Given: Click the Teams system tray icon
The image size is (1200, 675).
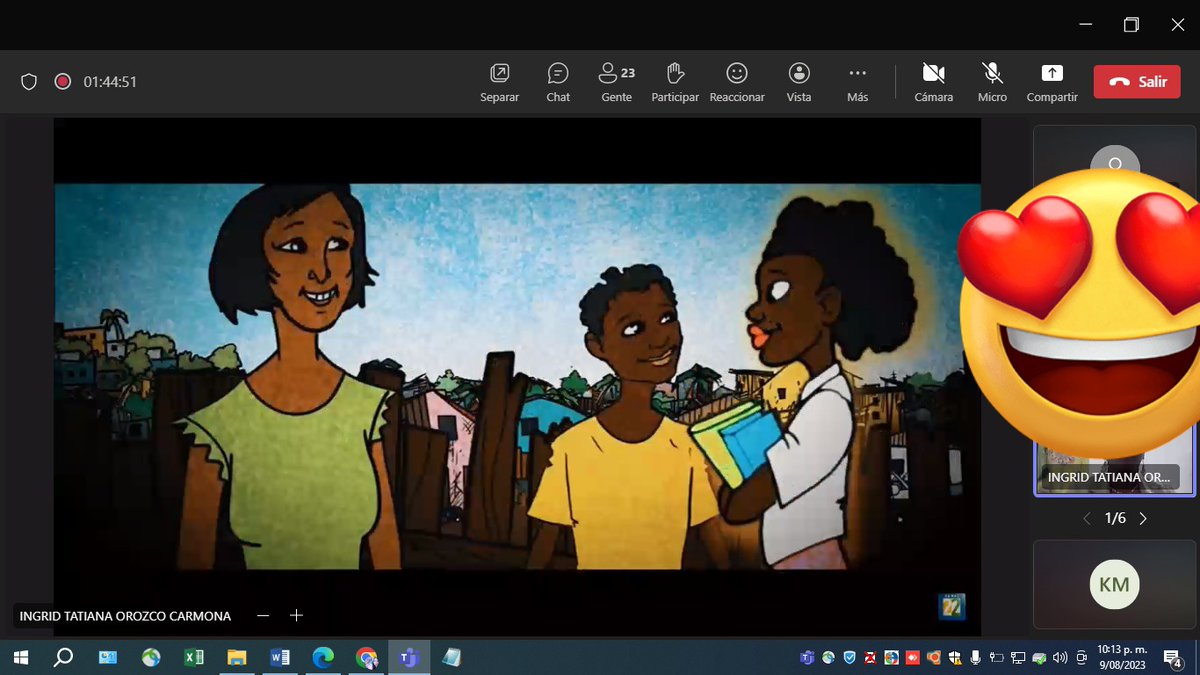Looking at the screenshot, I should 807,657.
